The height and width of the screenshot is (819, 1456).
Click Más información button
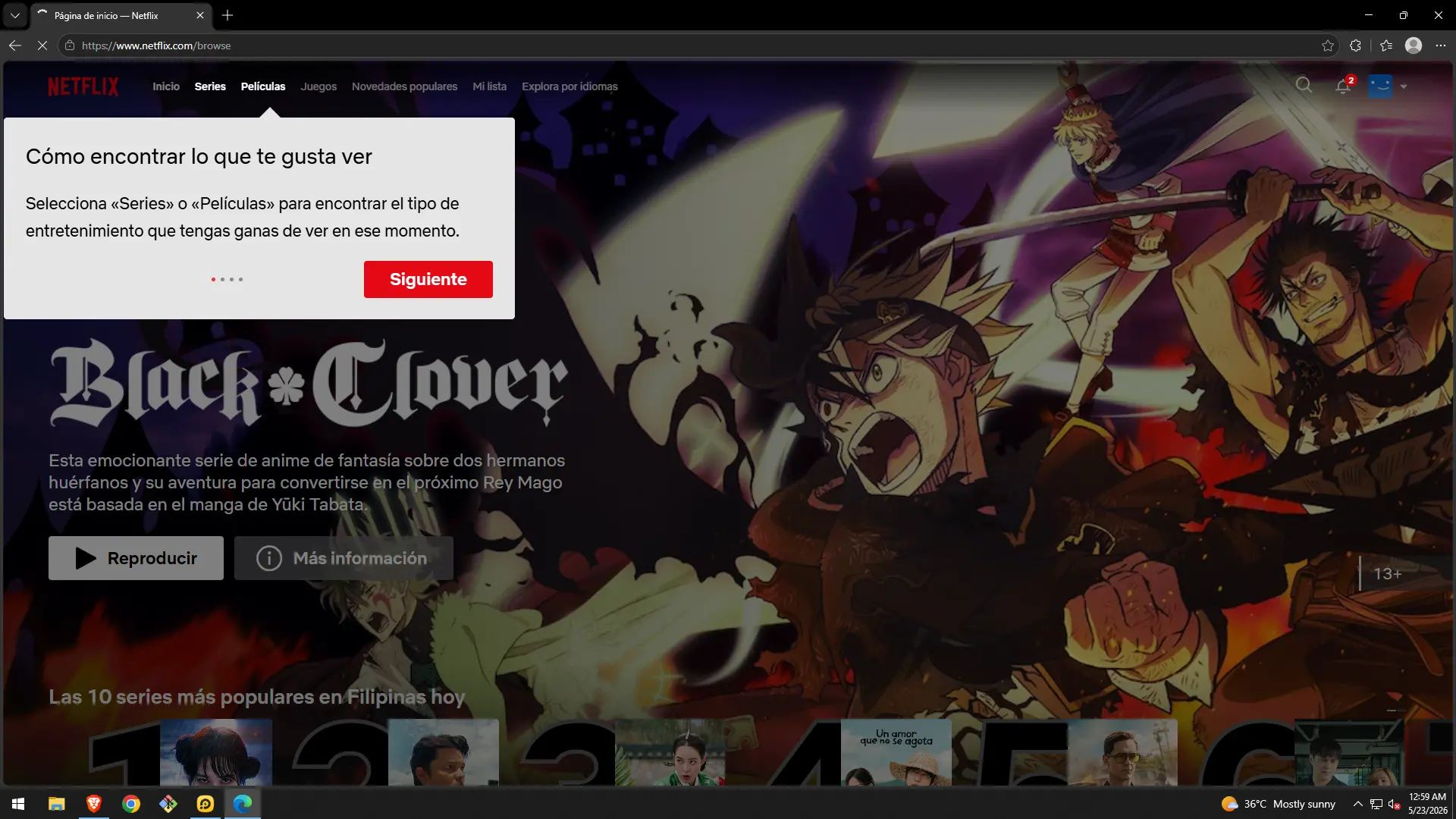point(344,558)
